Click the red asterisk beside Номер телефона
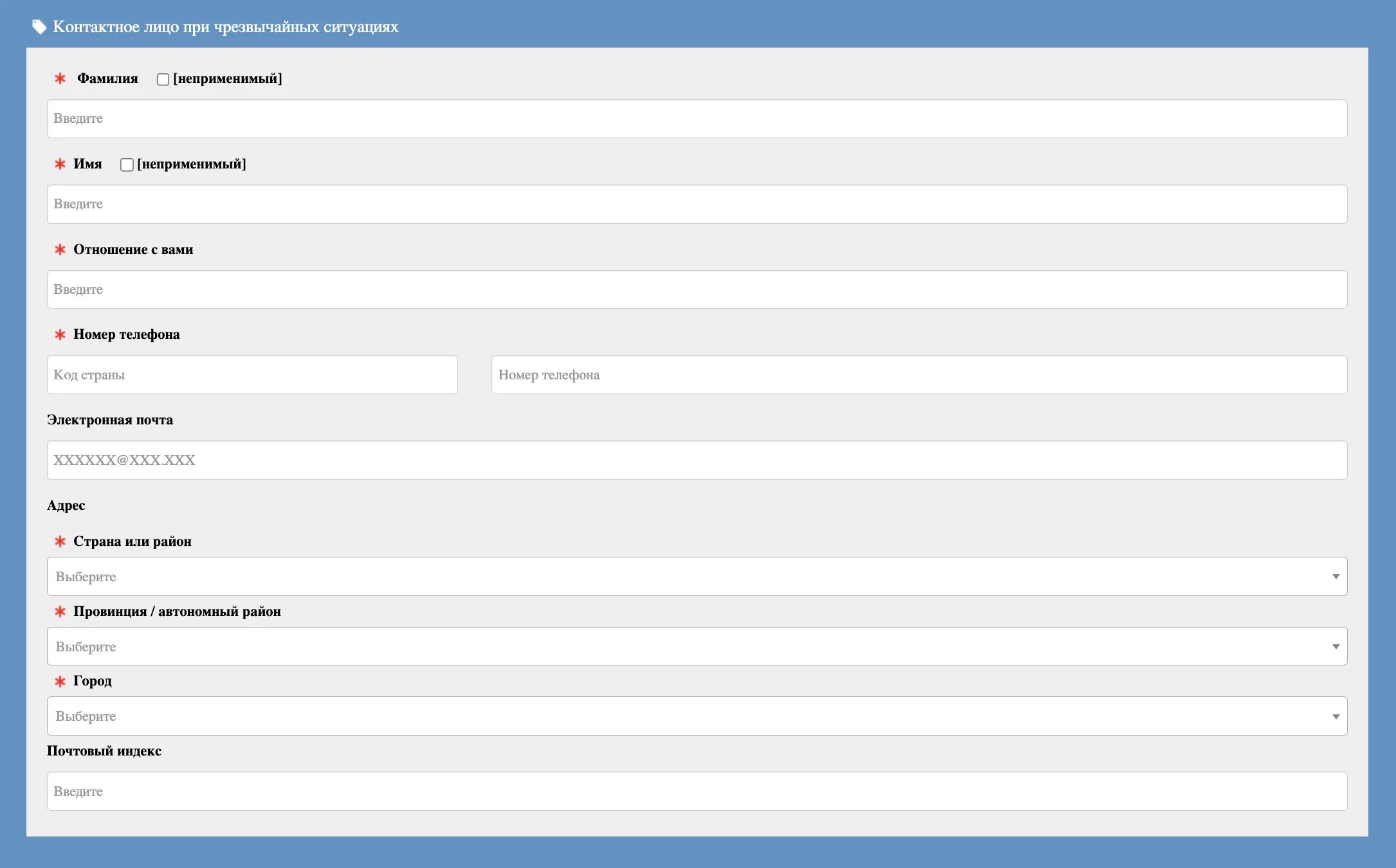The image size is (1396, 868). [x=60, y=334]
